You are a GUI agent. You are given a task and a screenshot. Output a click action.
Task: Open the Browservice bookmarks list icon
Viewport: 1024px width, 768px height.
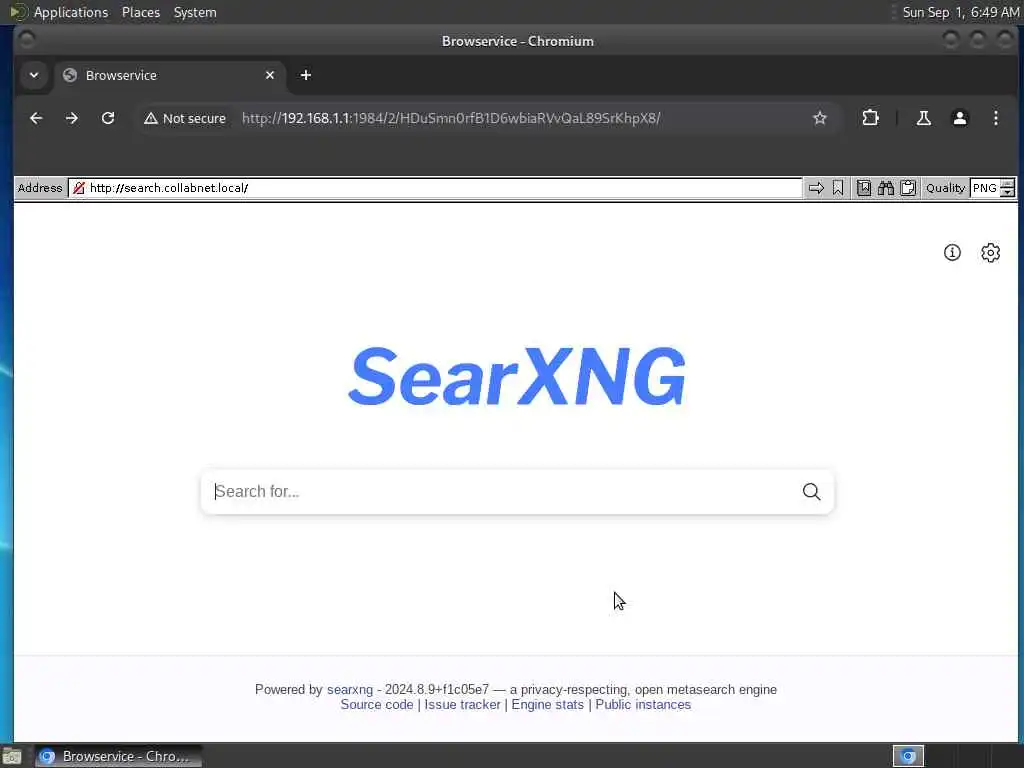point(863,188)
